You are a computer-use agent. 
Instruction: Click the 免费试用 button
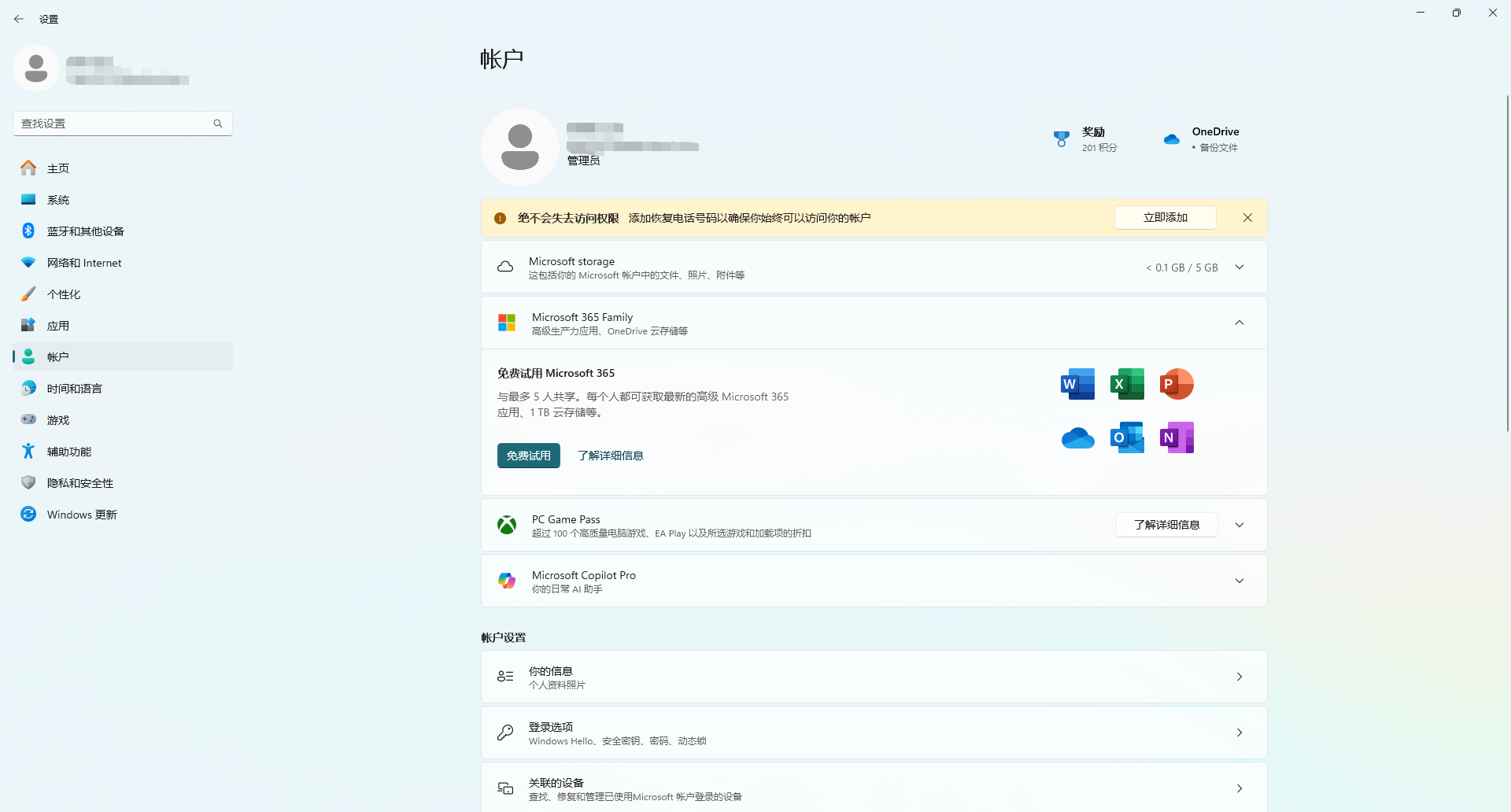[529, 456]
